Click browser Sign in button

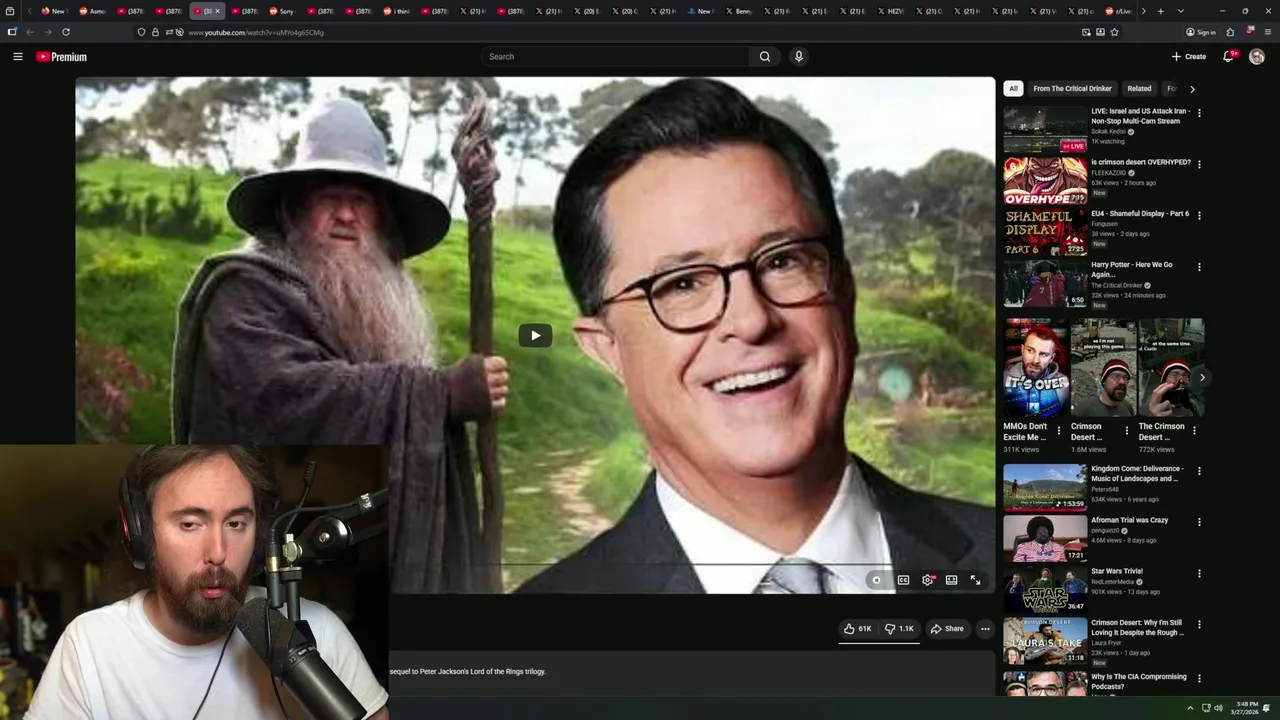coord(1200,32)
